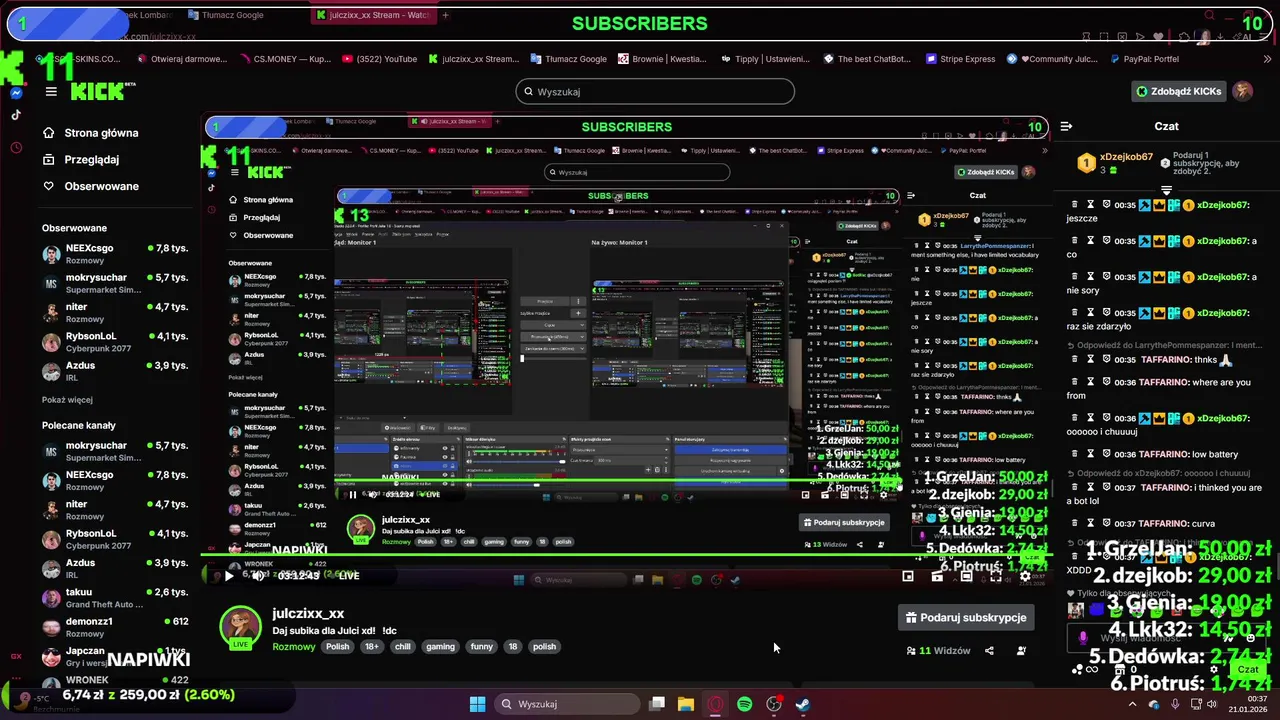Viewport: 1280px width, 720px height.
Task: Open Messenger in the Opera sidebar
Action: point(16,93)
